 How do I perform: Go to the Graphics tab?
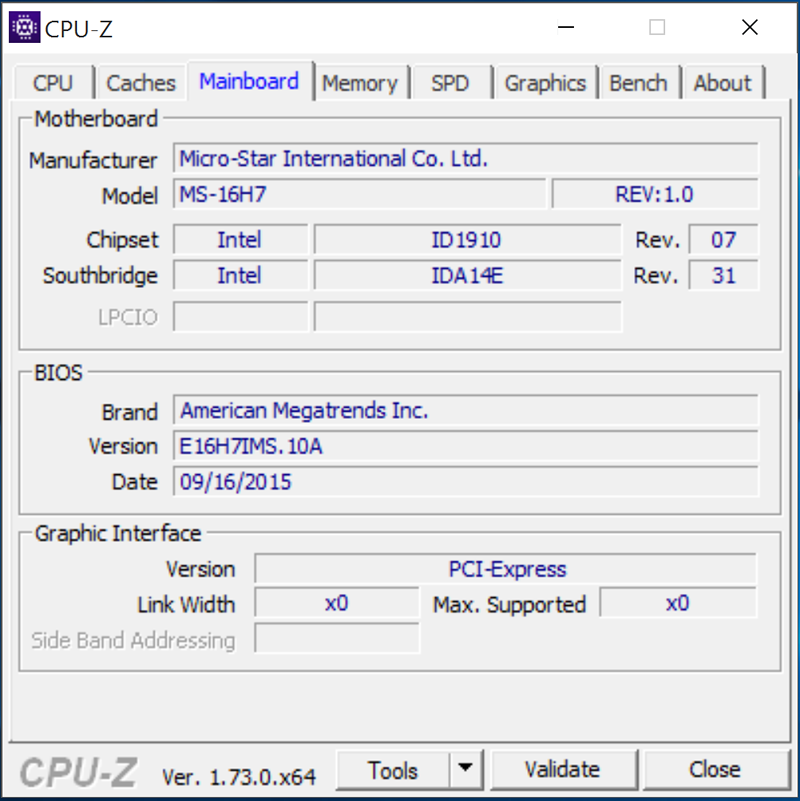point(545,83)
